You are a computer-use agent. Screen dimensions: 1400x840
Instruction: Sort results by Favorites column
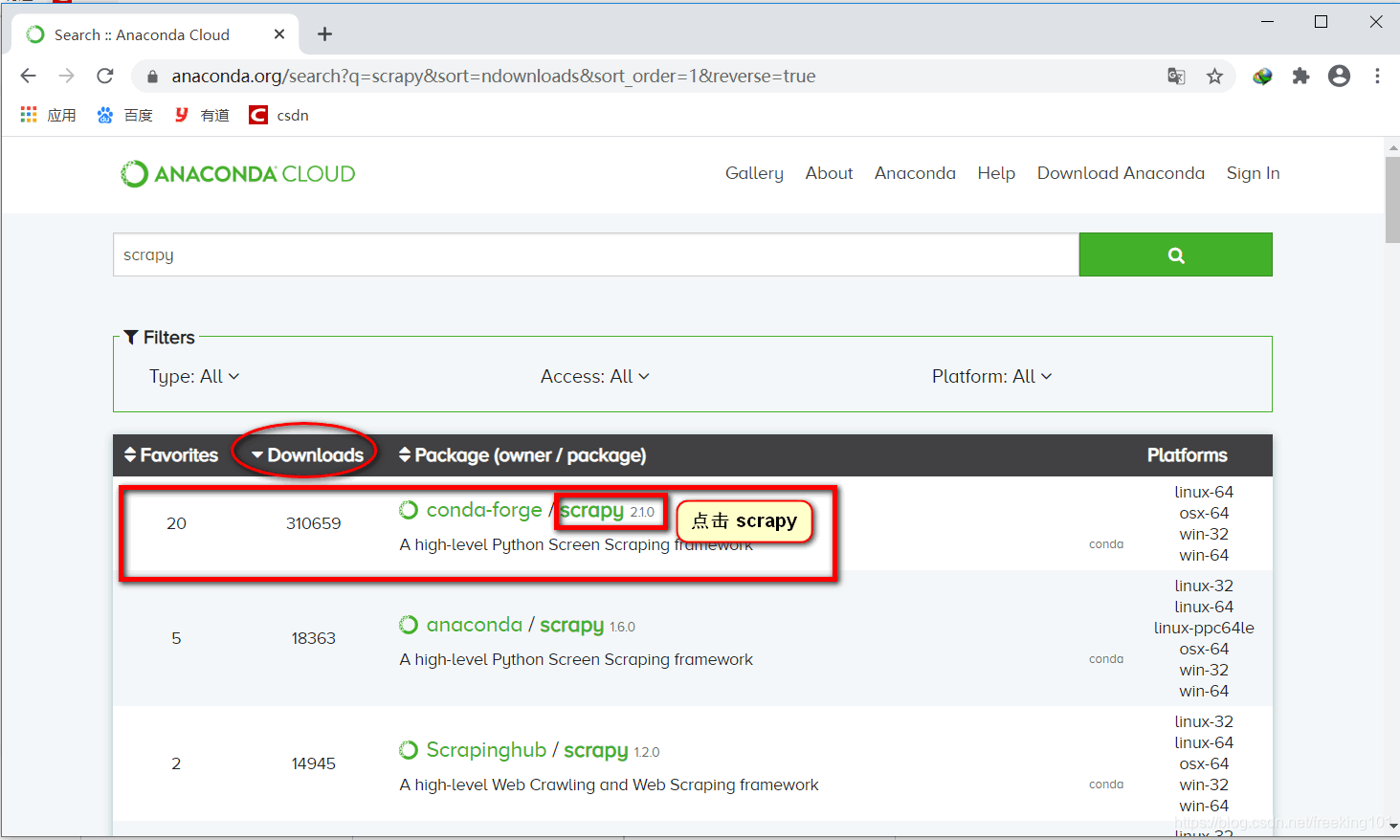(171, 455)
